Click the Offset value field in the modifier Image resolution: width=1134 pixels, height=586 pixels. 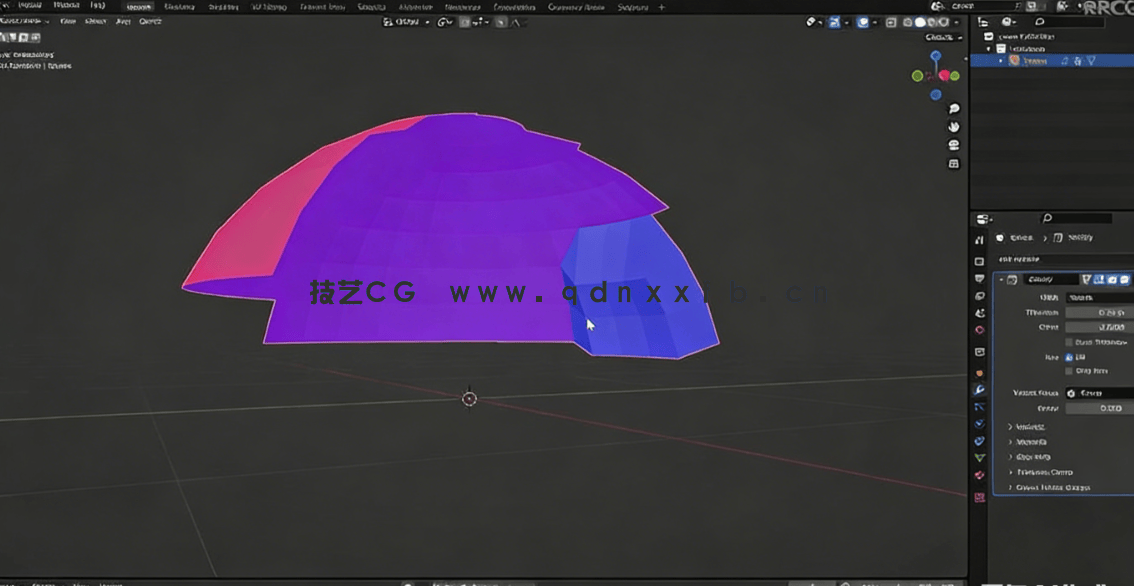tap(1090, 327)
